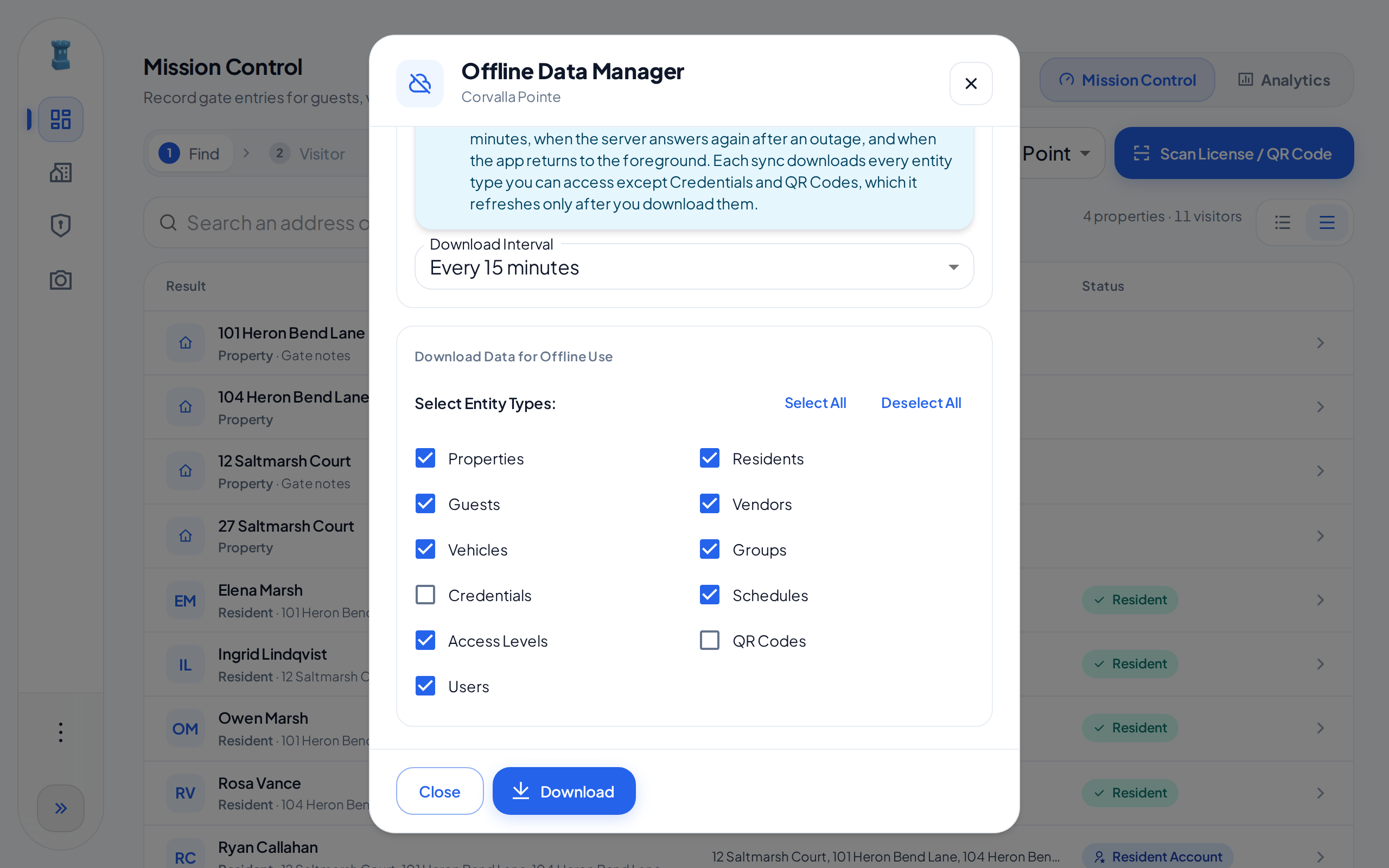Expand the 104 Heron Bend Lane row chevron
This screenshot has width=1389, height=868.
[x=1320, y=407]
